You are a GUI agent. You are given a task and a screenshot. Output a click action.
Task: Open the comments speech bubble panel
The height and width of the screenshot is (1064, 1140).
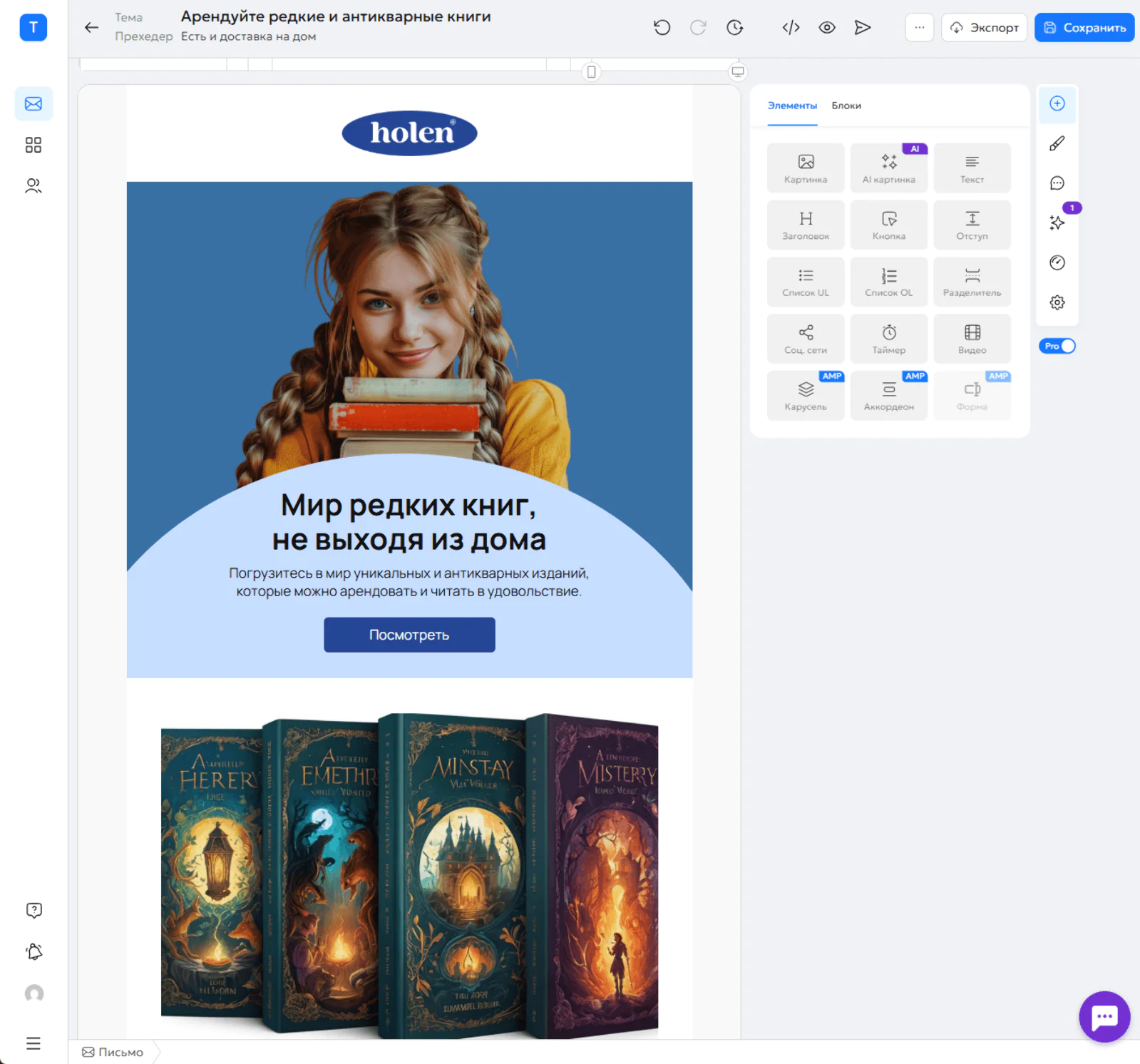click(x=1057, y=183)
